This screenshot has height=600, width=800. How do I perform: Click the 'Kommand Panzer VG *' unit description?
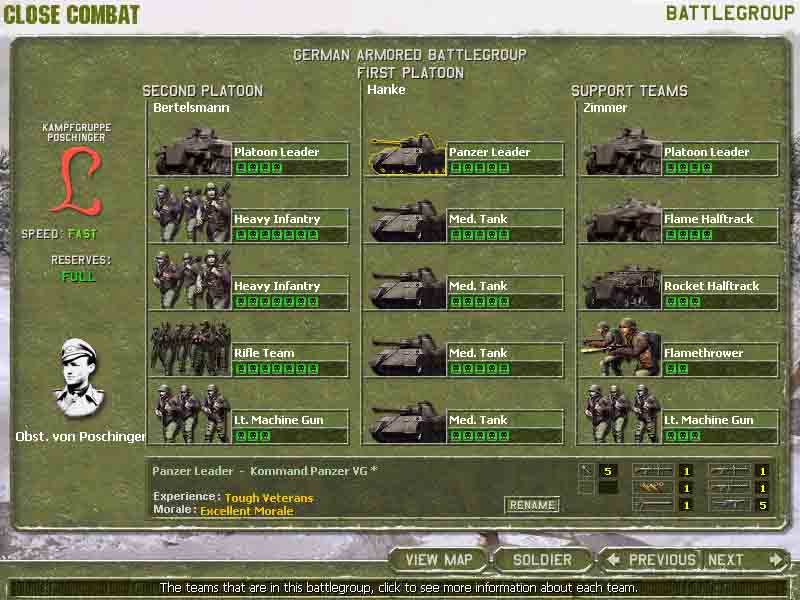313,471
